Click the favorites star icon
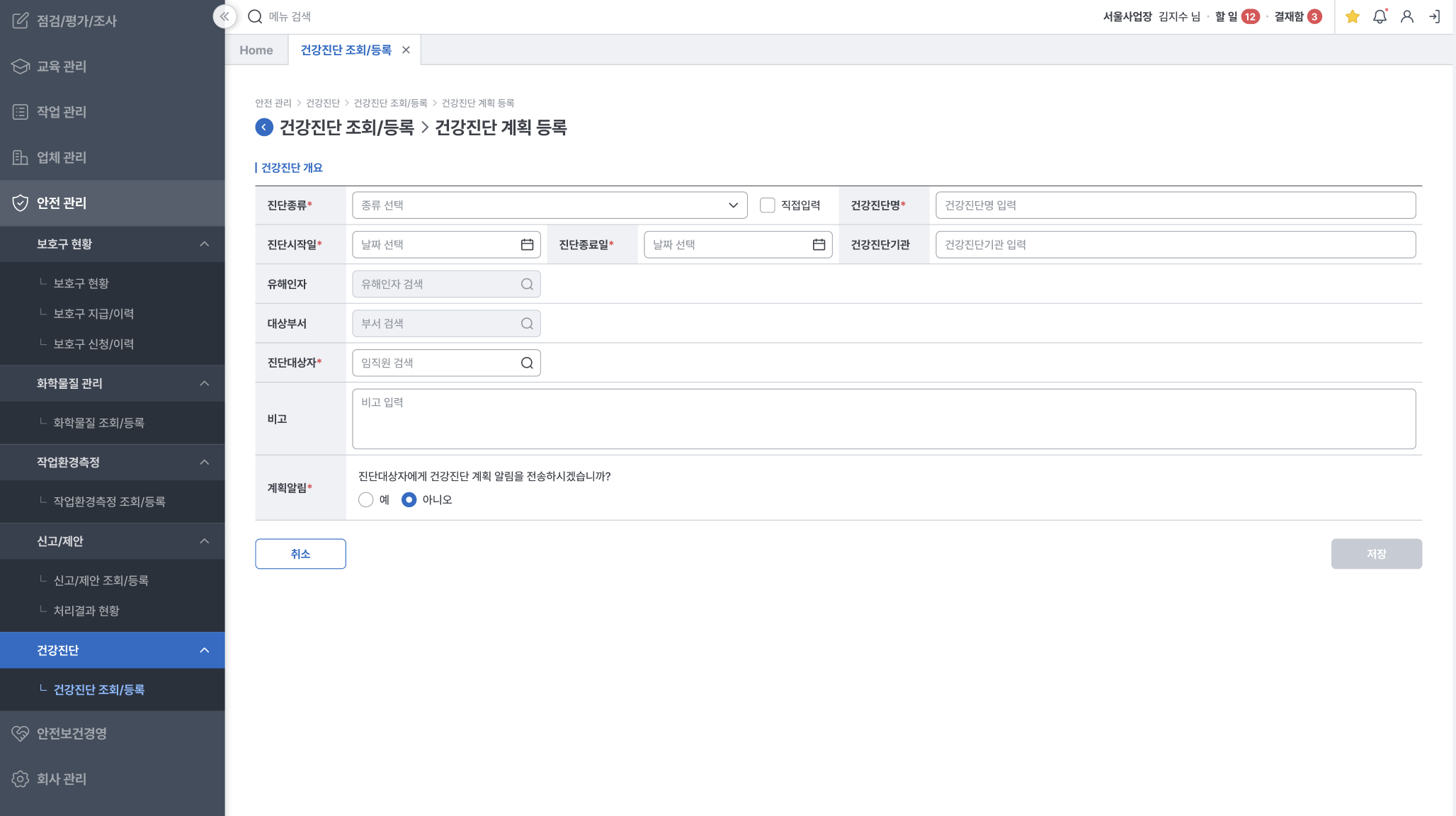The image size is (1456, 816). [1352, 16]
